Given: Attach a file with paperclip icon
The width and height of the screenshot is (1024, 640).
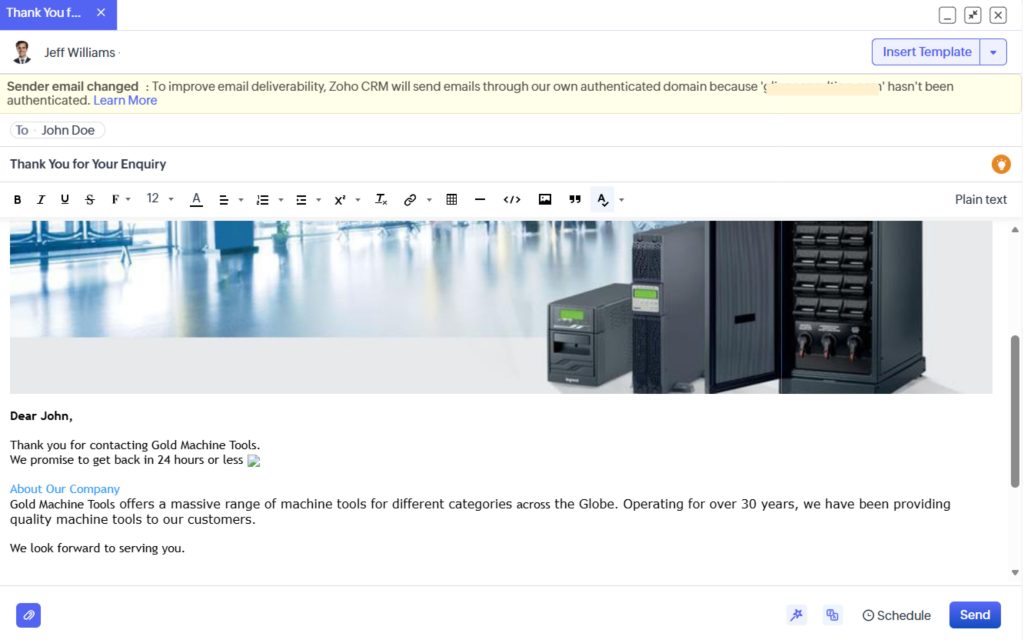Looking at the screenshot, I should pyautogui.click(x=29, y=615).
